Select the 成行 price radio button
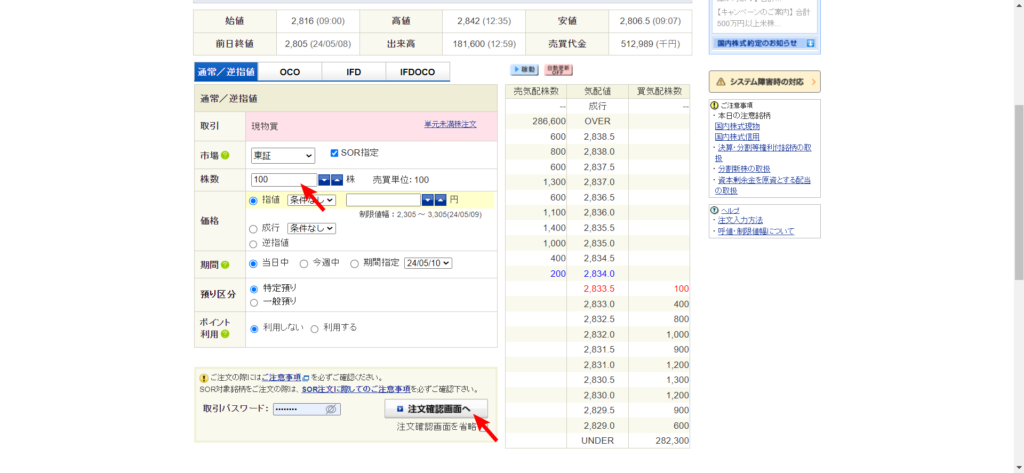Screen dimensions: 1024x473 (253, 229)
